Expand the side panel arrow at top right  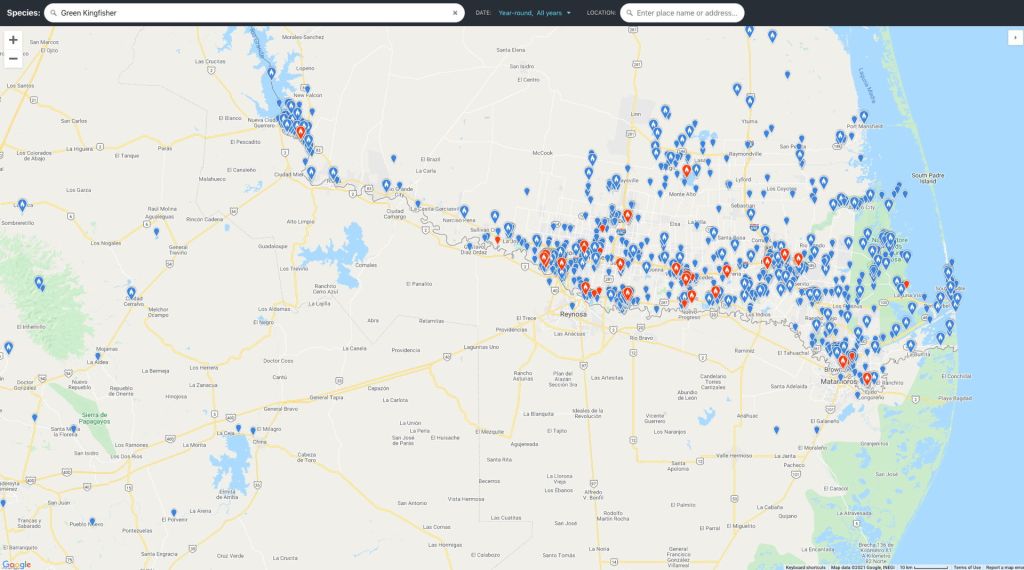coord(1015,36)
